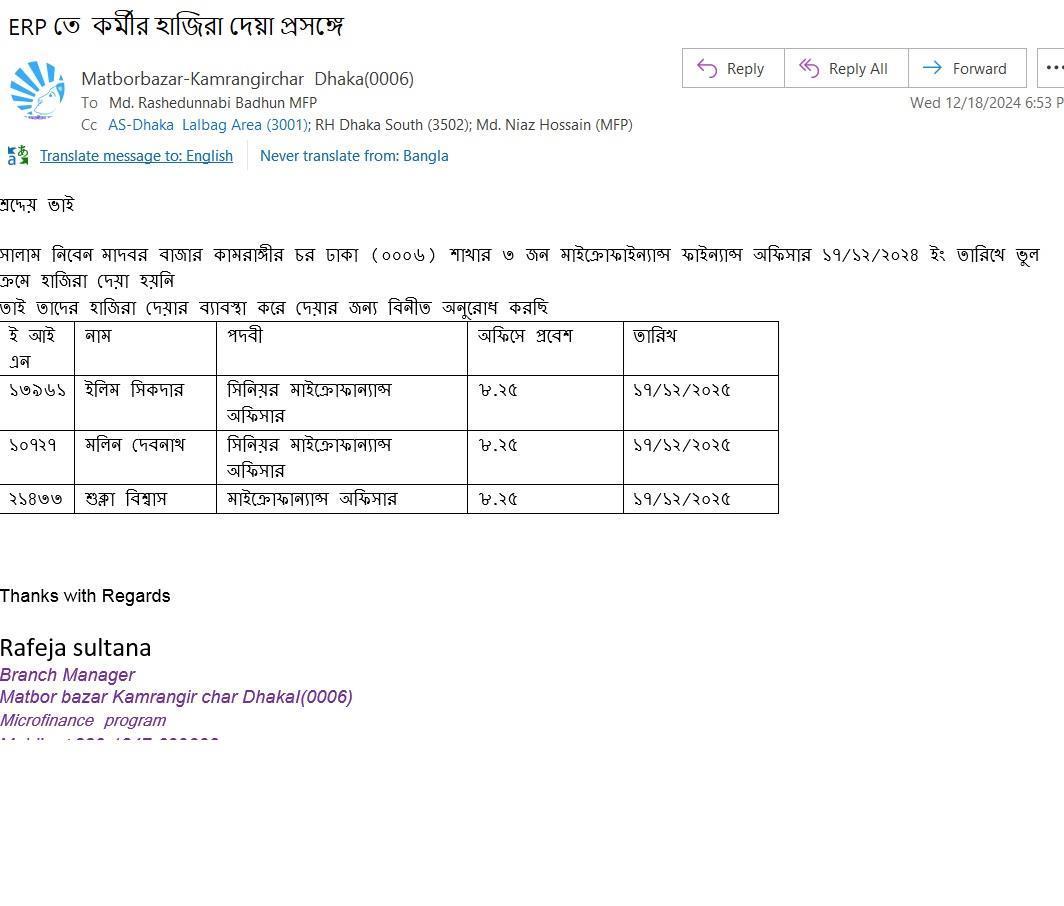Click the Thanks with Regards line
The width and height of the screenshot is (1064, 906).
click(x=86, y=596)
